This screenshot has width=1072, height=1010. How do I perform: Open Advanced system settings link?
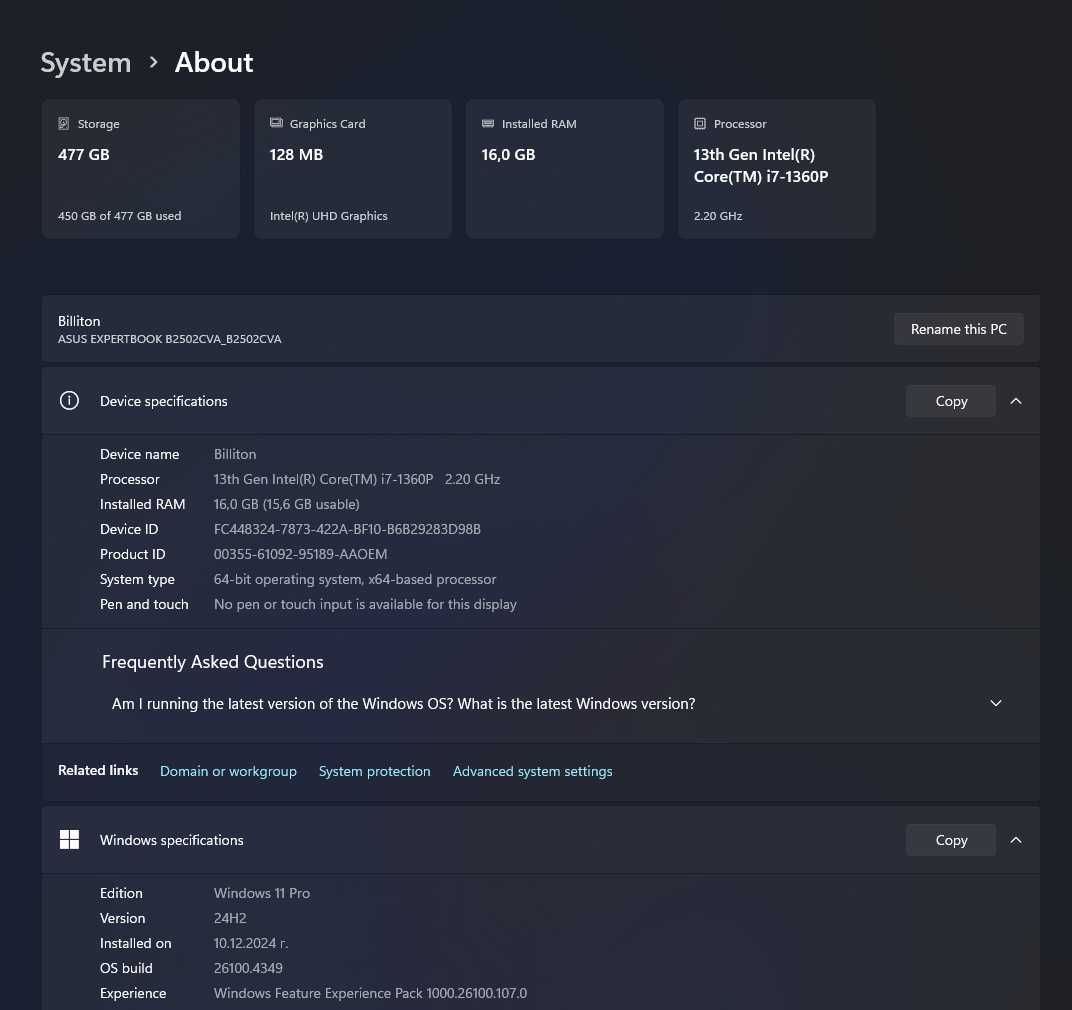tap(533, 771)
